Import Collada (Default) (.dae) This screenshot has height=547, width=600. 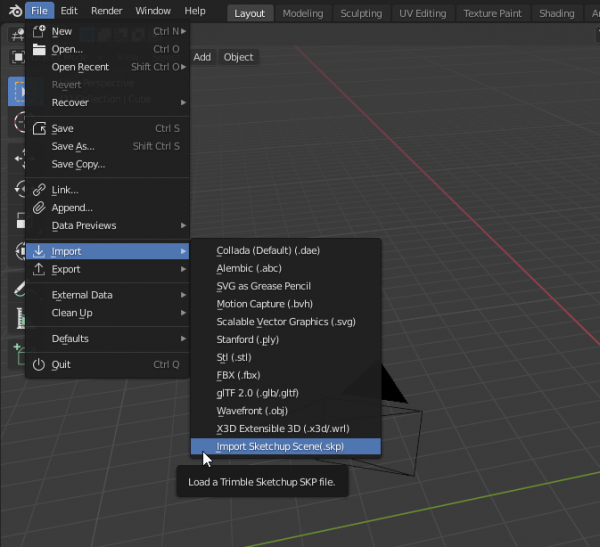pyautogui.click(x=286, y=250)
